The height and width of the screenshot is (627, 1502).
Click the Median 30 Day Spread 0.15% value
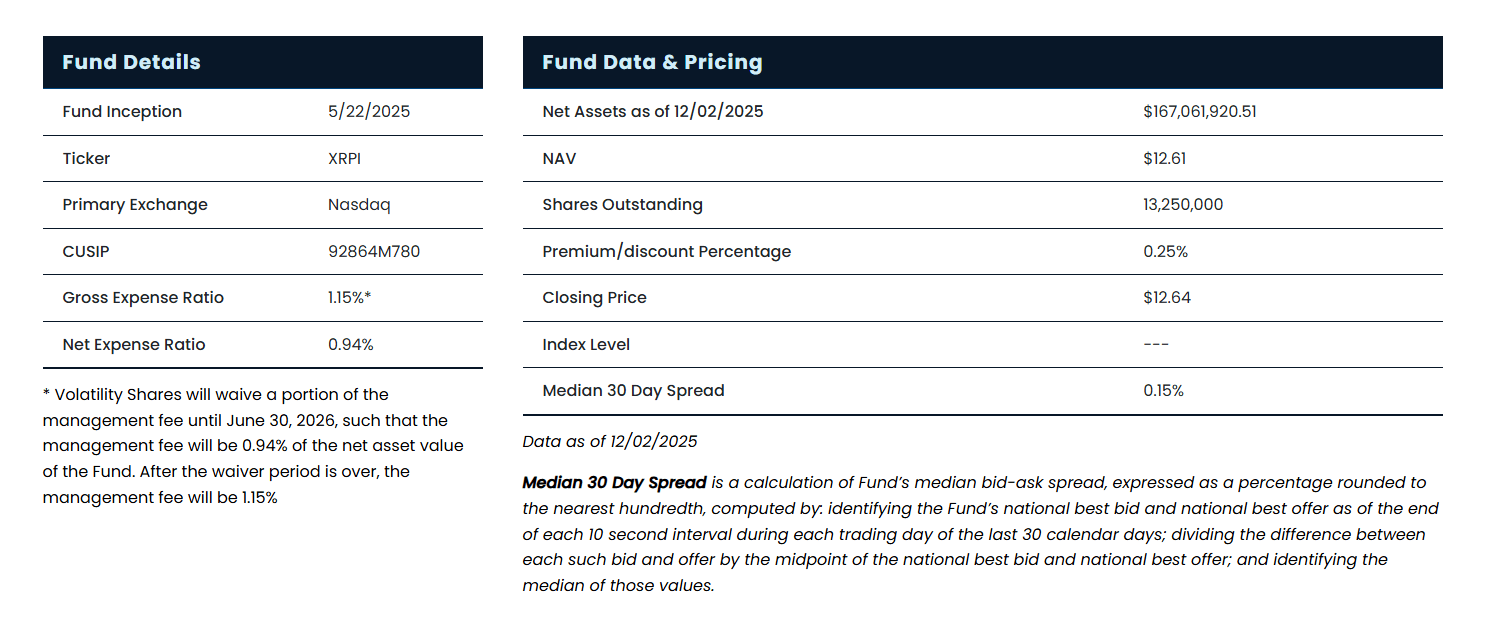[x=1163, y=390]
